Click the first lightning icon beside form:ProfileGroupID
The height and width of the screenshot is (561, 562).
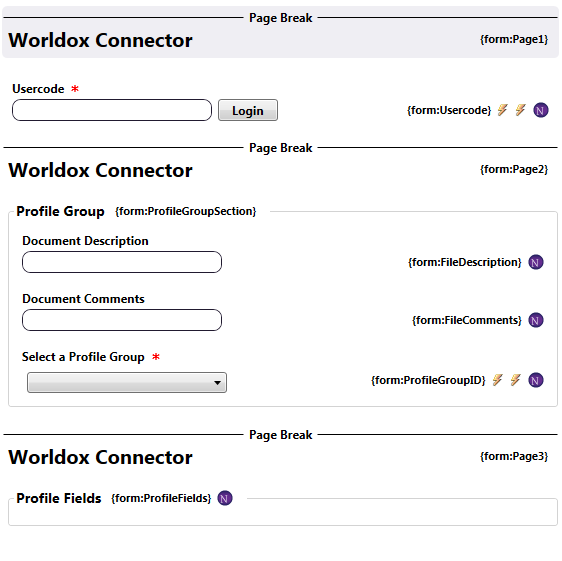click(x=497, y=380)
